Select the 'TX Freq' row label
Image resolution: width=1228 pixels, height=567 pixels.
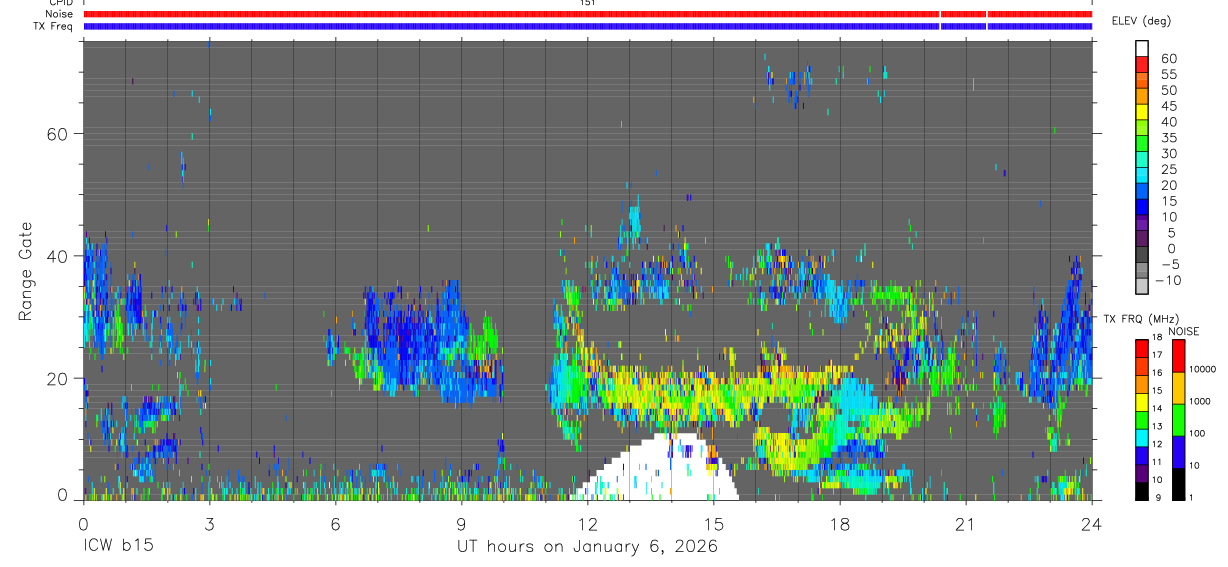[54, 26]
